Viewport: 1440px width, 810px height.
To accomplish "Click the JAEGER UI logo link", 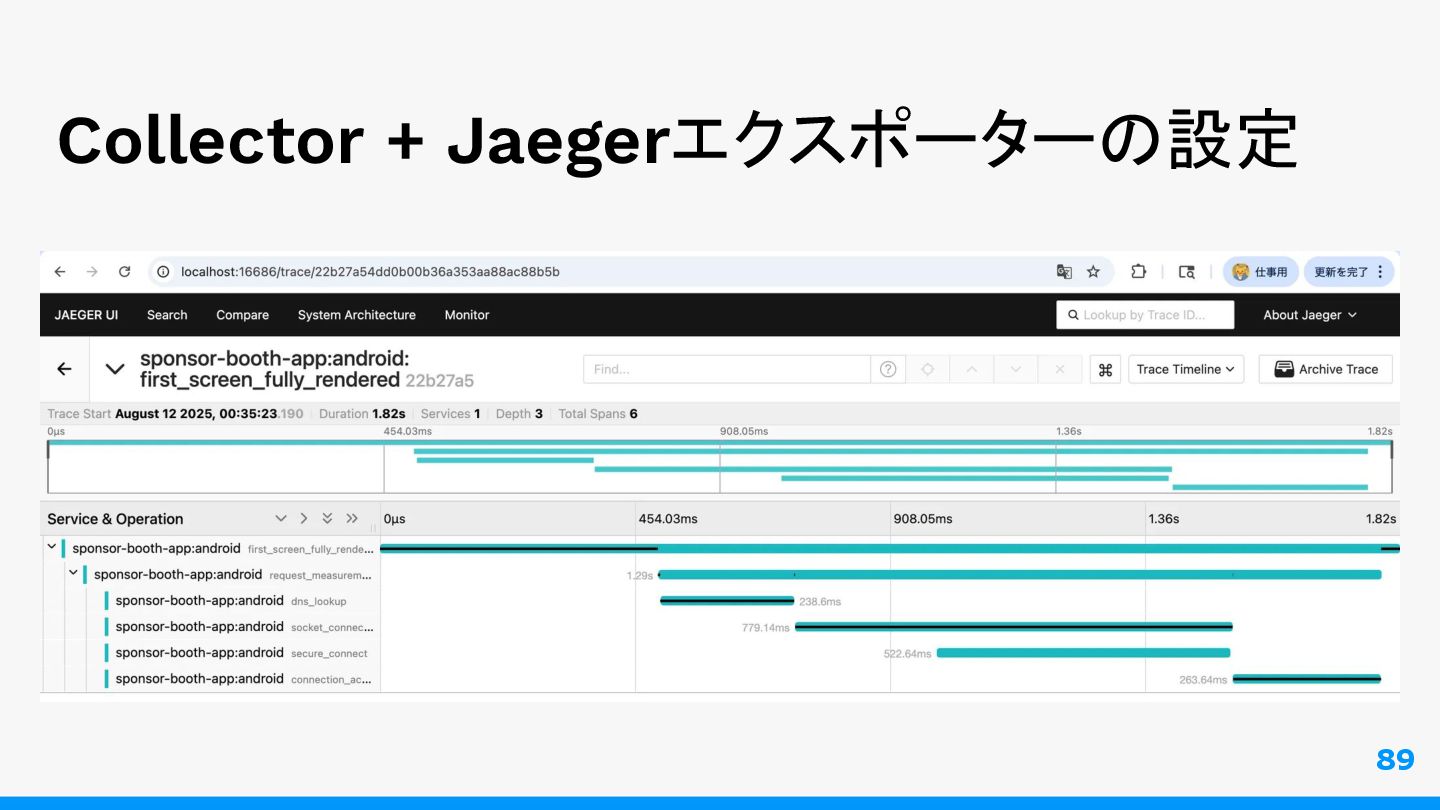I will point(86,315).
